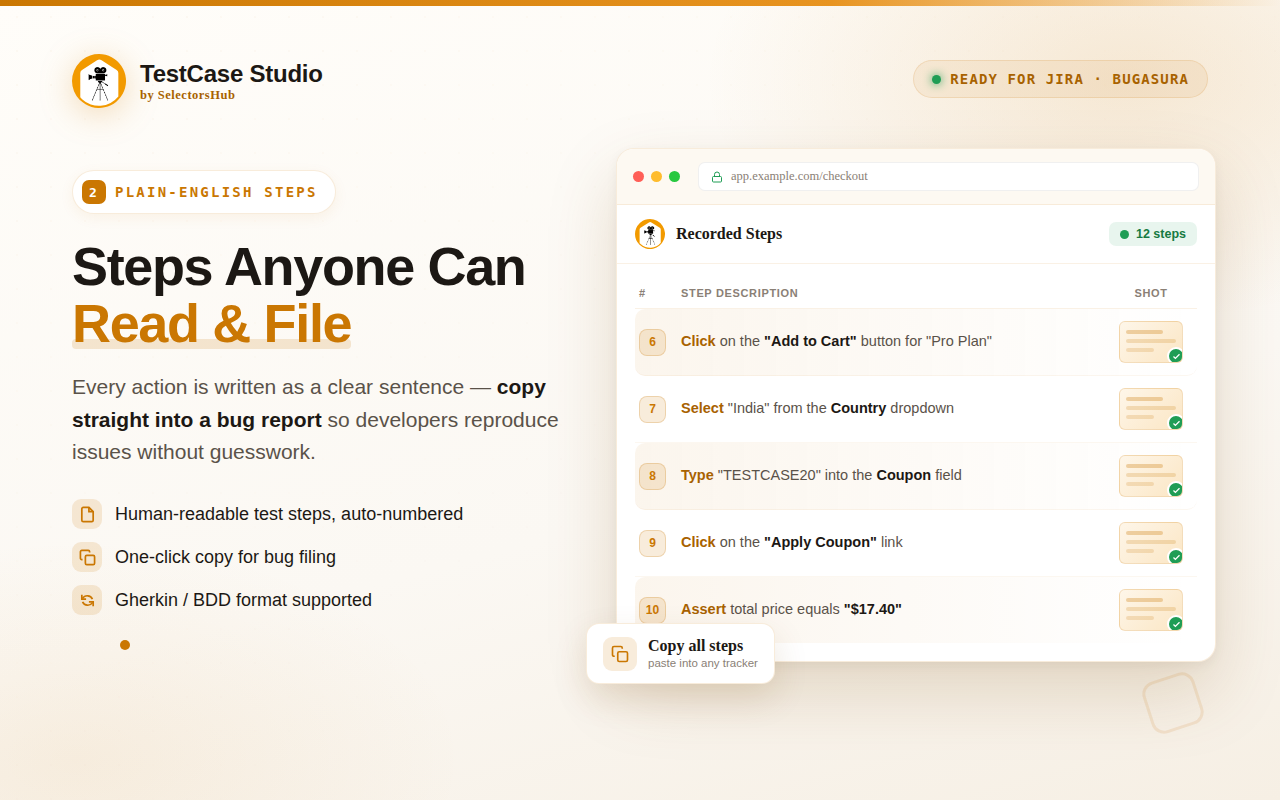1280x800 pixels.
Task: Click the copy icon beside One-click copy
Action: (87, 557)
